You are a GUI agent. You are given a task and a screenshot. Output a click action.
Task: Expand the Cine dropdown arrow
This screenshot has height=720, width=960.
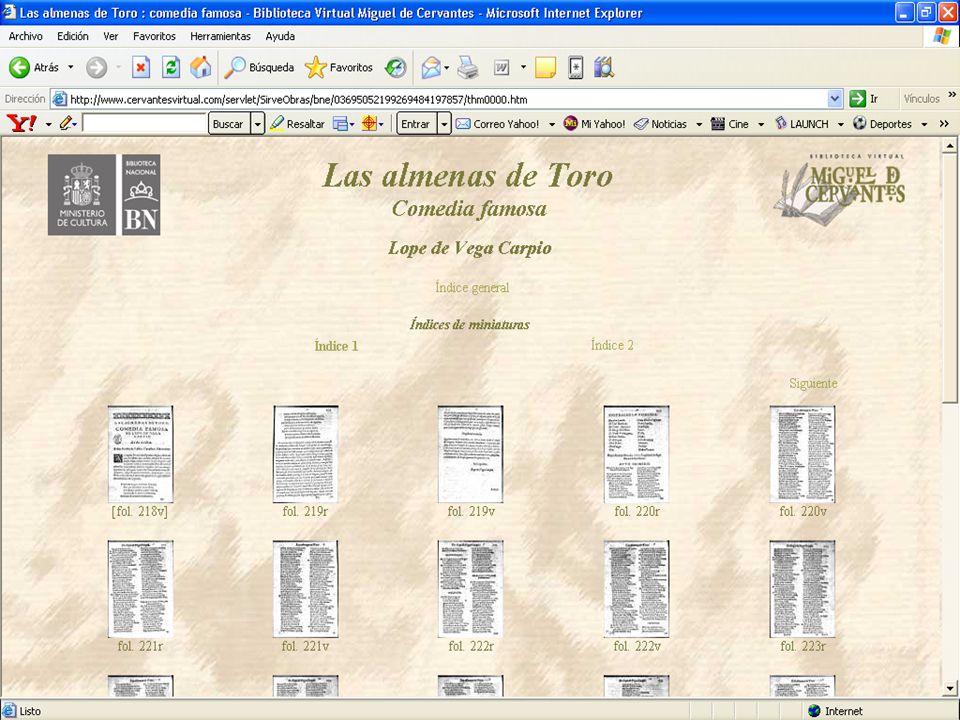761,124
